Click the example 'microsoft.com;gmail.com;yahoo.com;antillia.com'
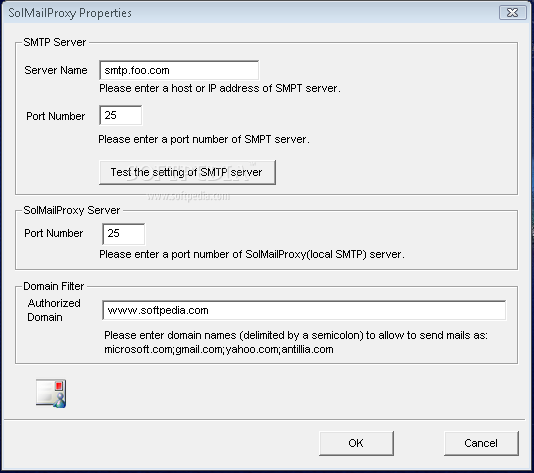Viewport: 534px width, 473px height. (219, 350)
